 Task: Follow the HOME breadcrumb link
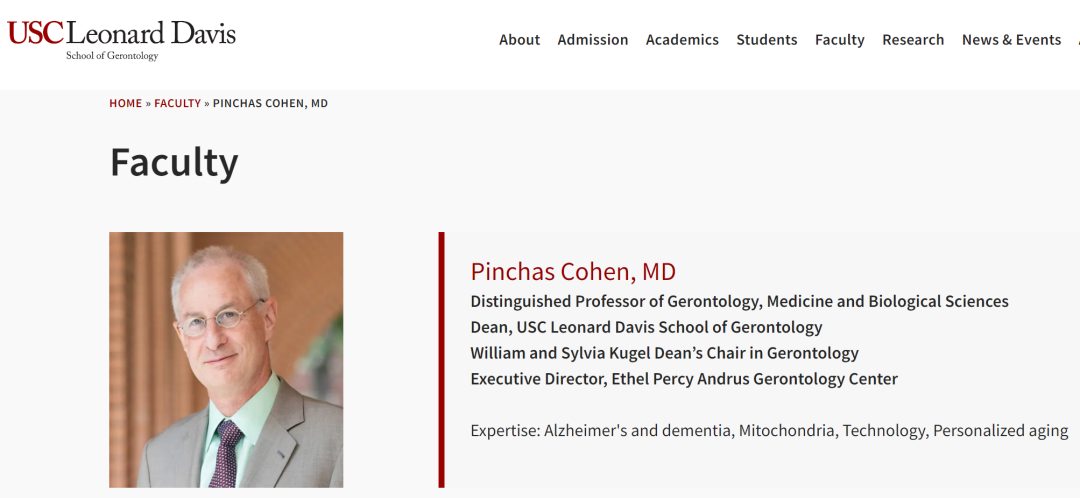126,104
